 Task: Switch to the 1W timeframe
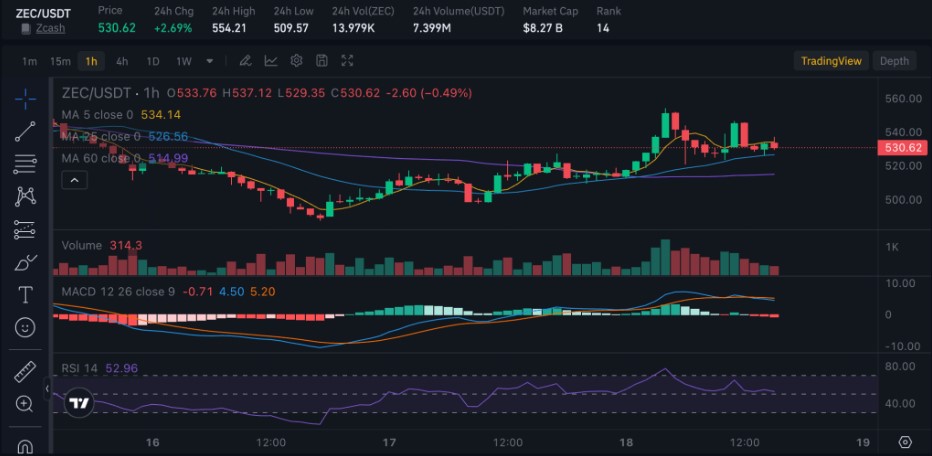pos(184,61)
